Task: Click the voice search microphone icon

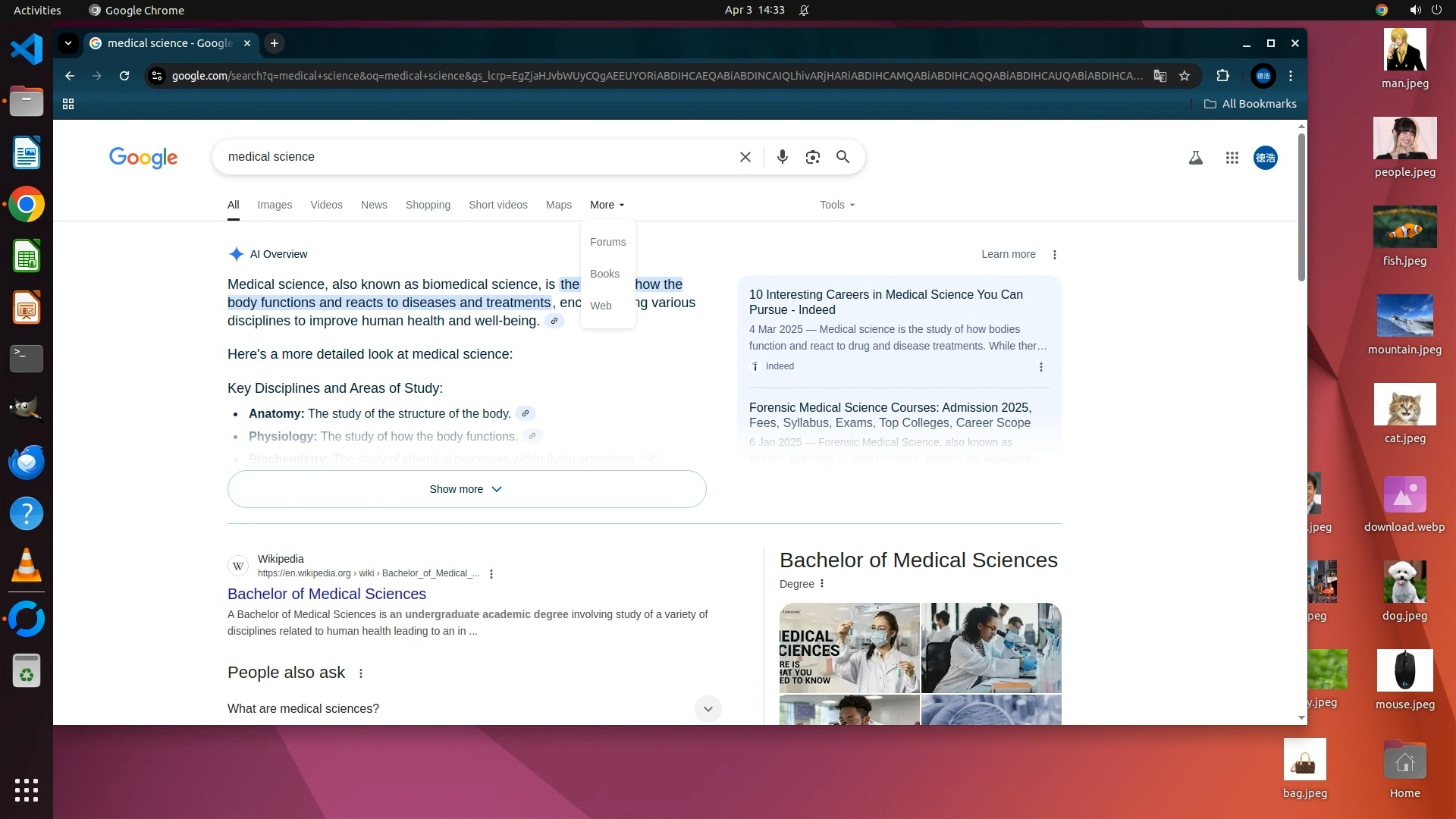Action: [782, 157]
